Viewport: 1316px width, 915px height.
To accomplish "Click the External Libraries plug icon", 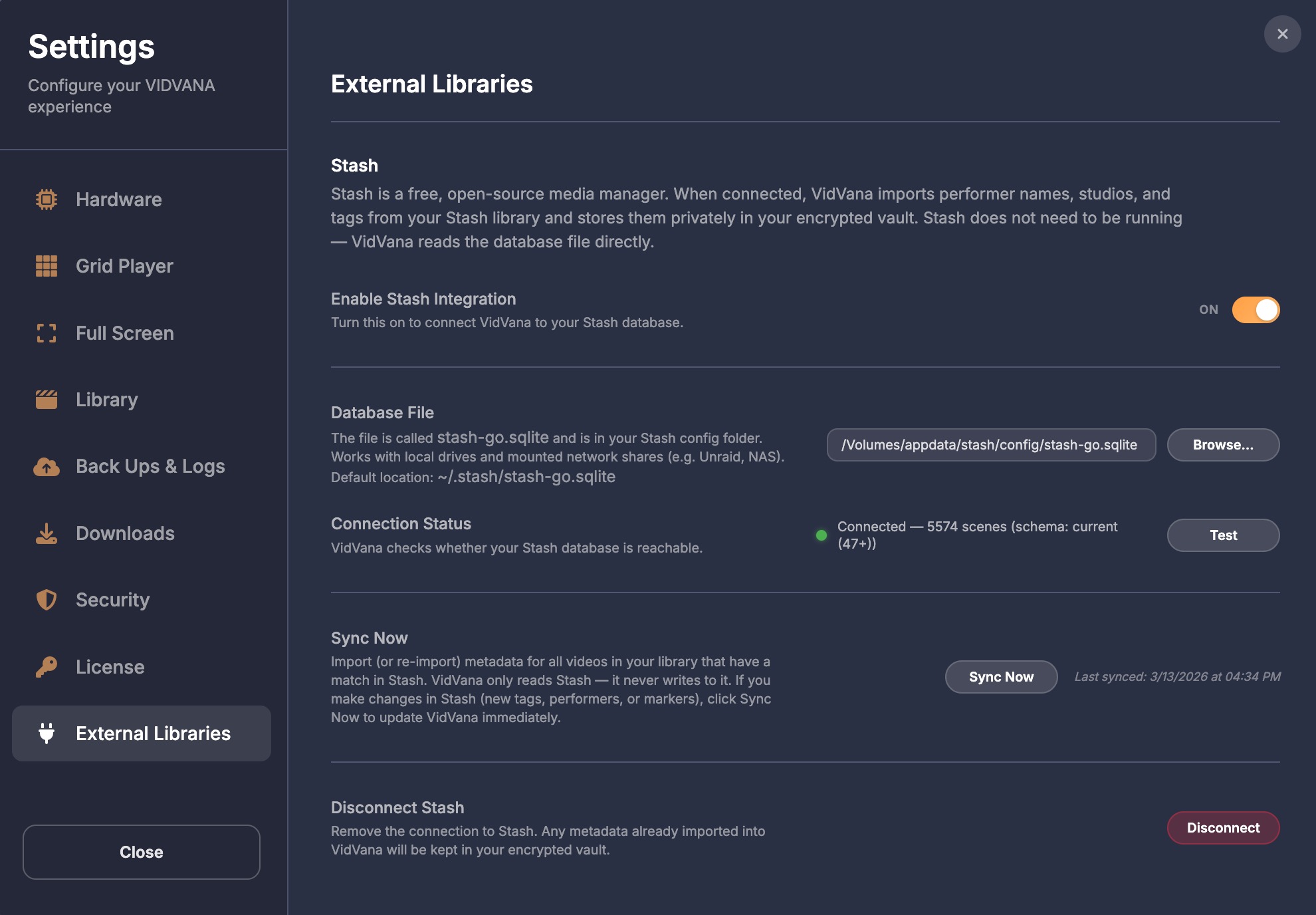I will (x=47, y=733).
